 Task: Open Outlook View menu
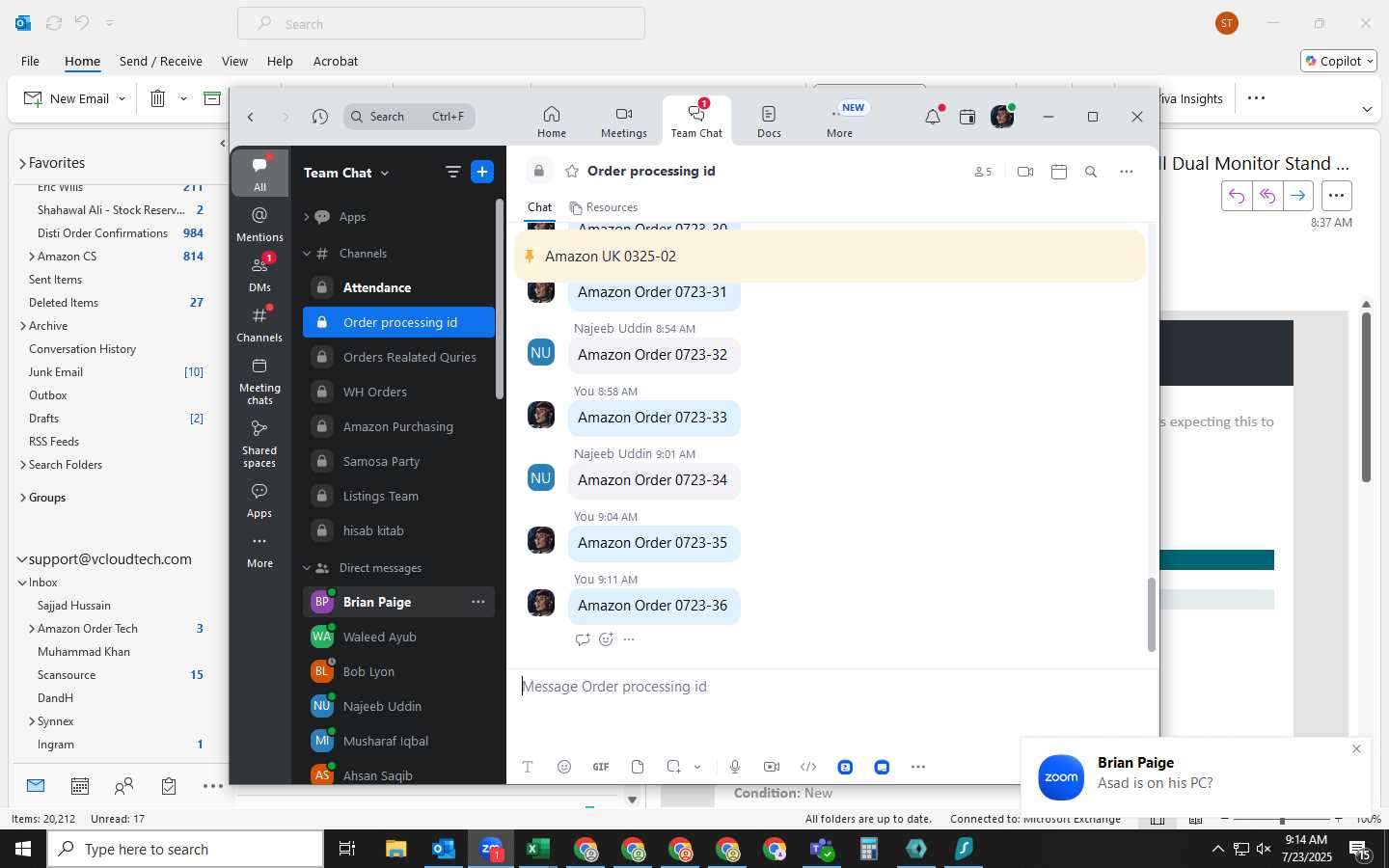(234, 61)
